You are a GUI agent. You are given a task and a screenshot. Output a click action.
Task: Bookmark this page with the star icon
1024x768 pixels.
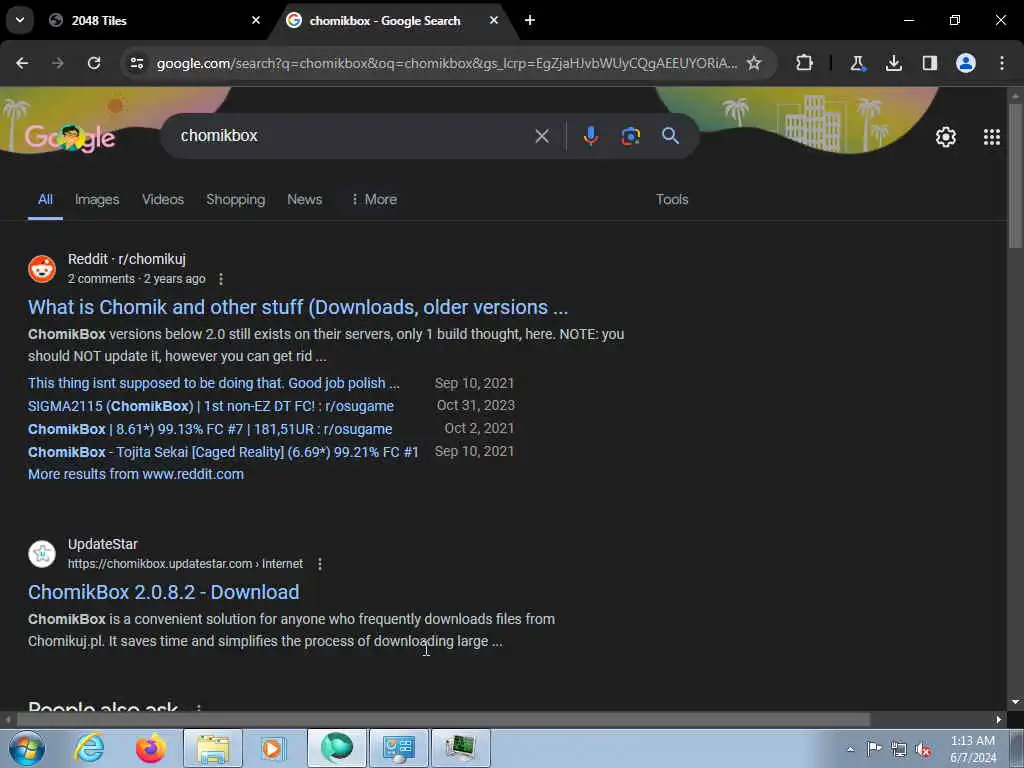[x=754, y=63]
